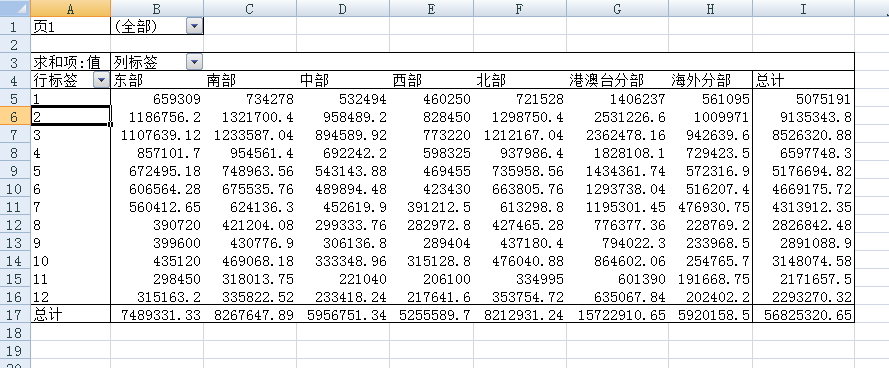
Task: Open the 行标签 filter dropdown
Action: tap(101, 81)
